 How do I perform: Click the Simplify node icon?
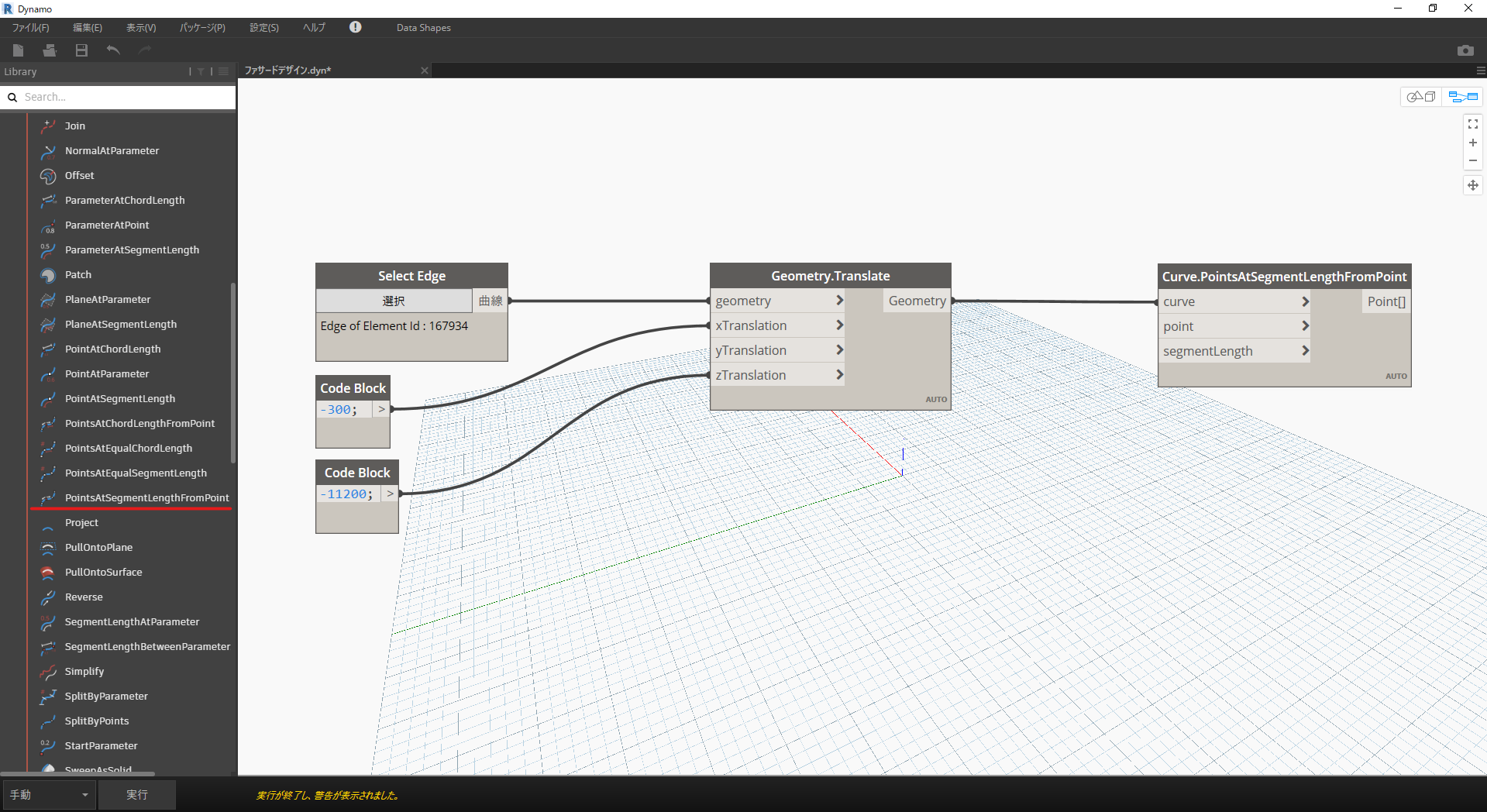[48, 671]
